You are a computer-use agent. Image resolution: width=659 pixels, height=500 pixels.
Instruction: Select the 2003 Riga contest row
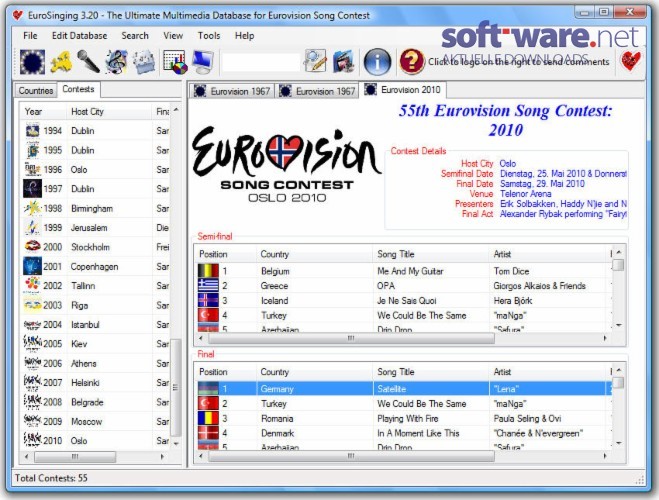coord(96,305)
